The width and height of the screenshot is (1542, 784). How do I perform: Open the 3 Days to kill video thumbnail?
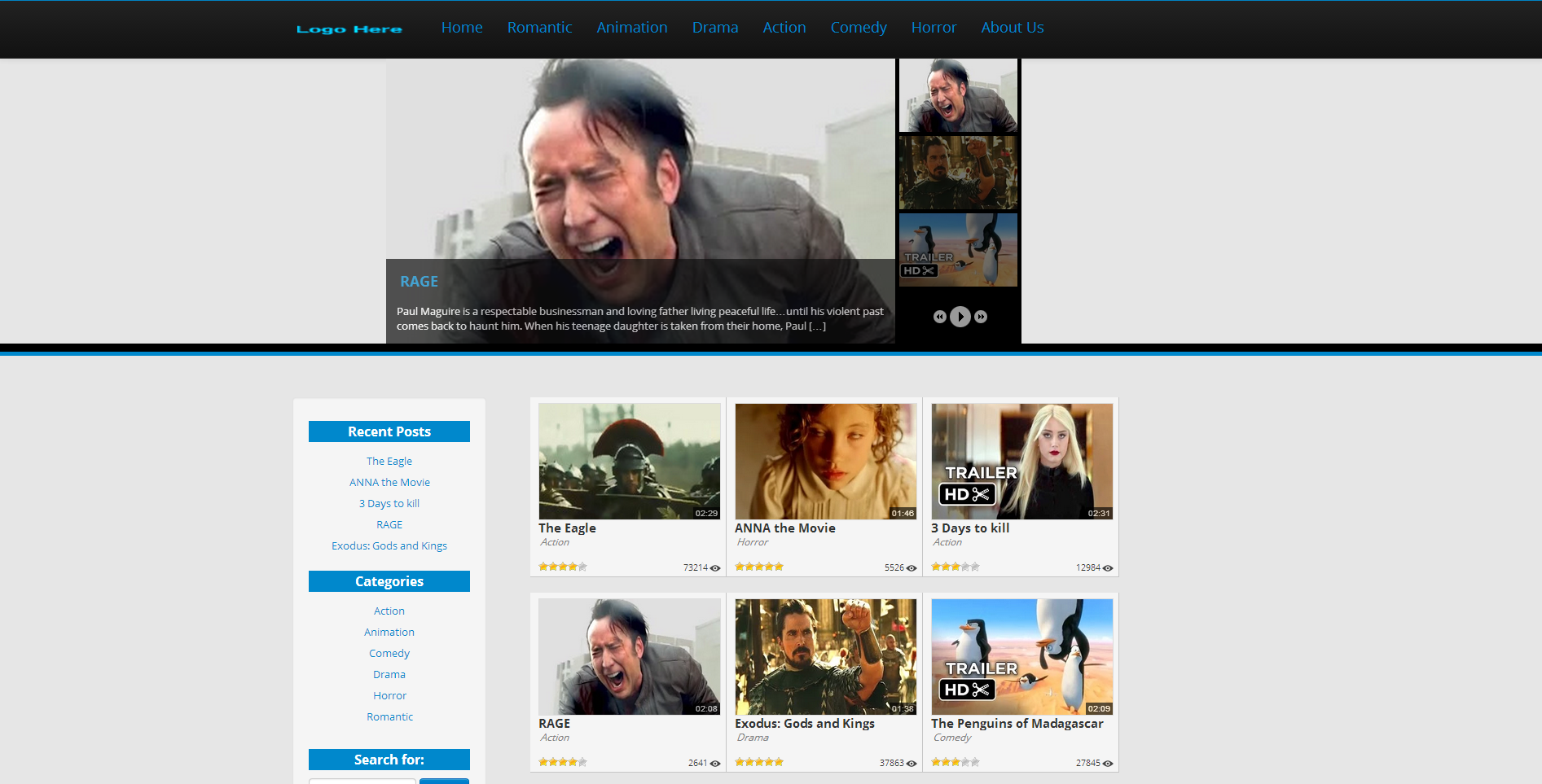point(1022,462)
